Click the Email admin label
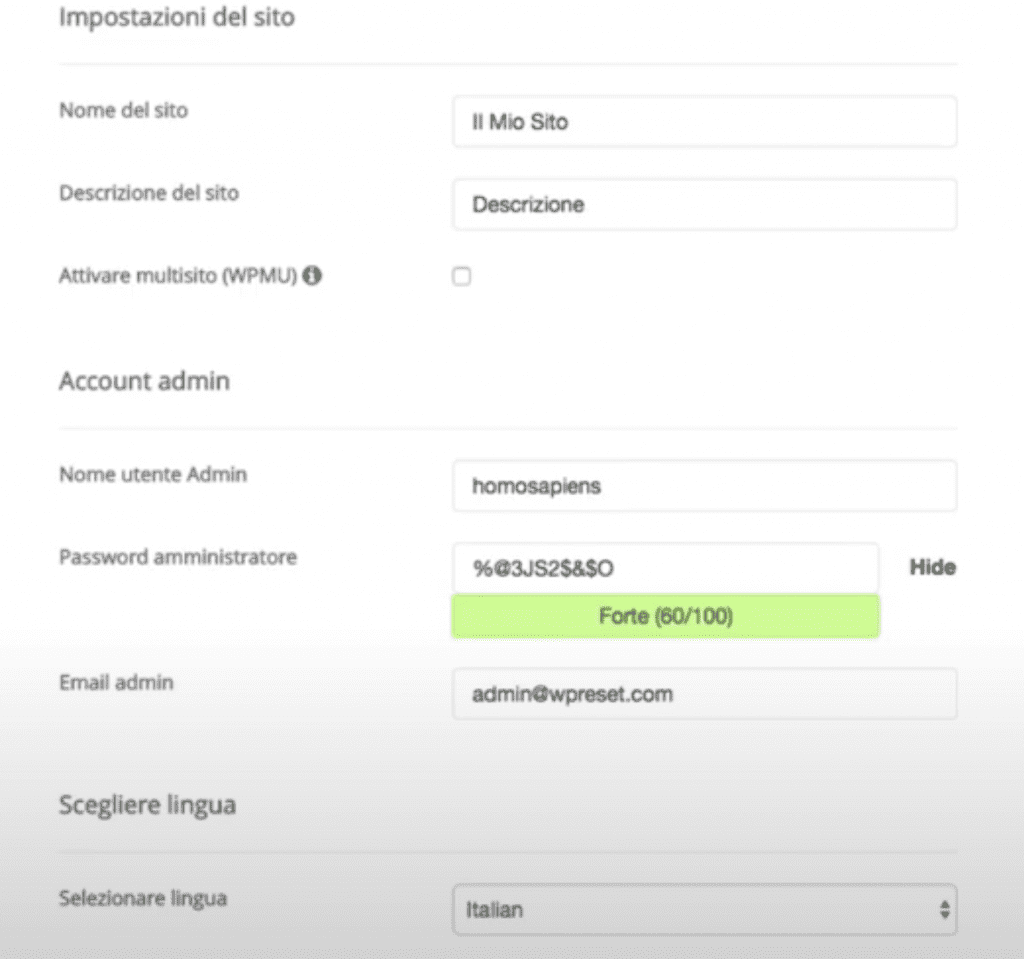The height and width of the screenshot is (959, 1024). coord(116,683)
